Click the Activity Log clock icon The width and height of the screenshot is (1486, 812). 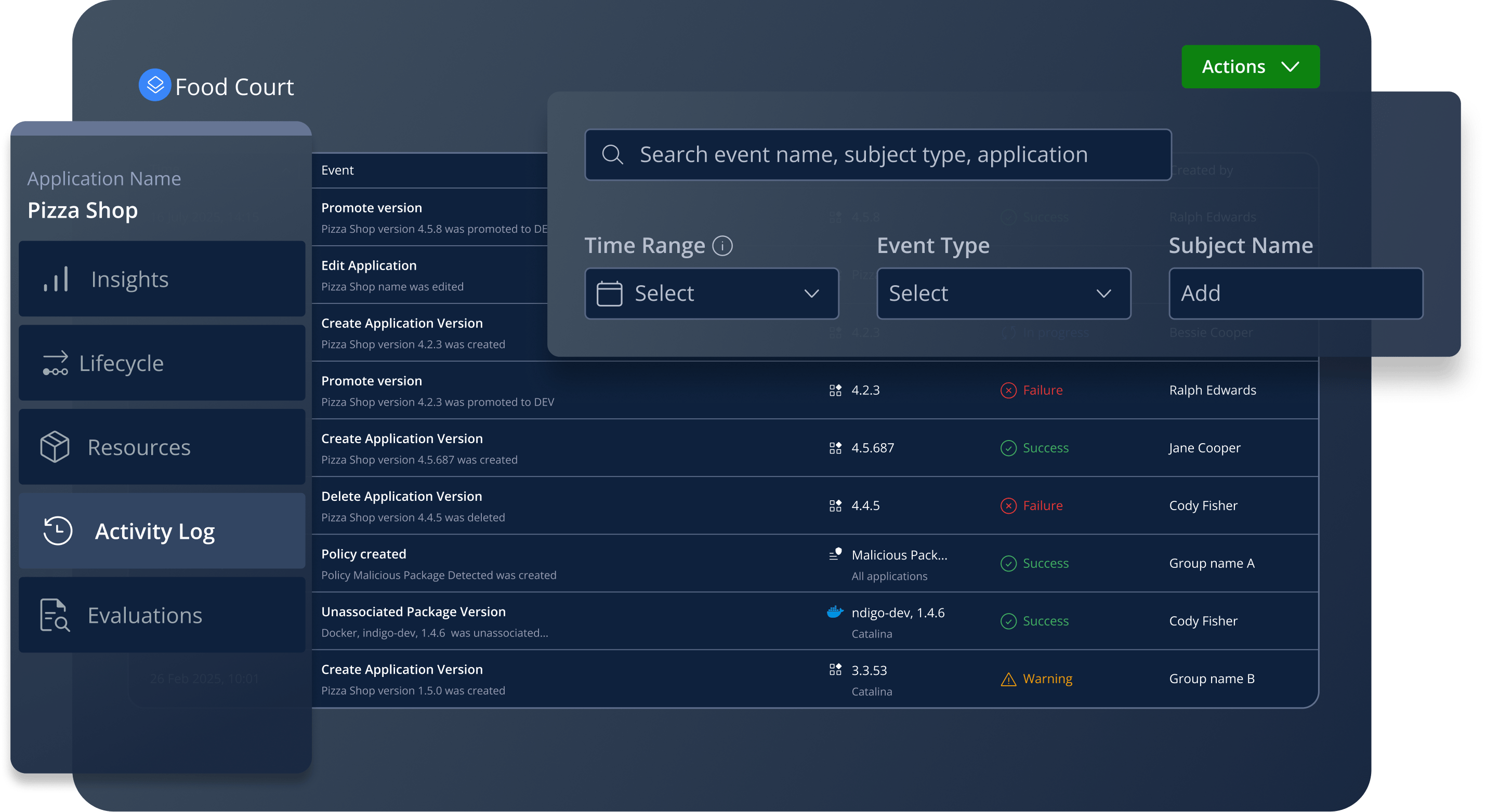(x=58, y=530)
